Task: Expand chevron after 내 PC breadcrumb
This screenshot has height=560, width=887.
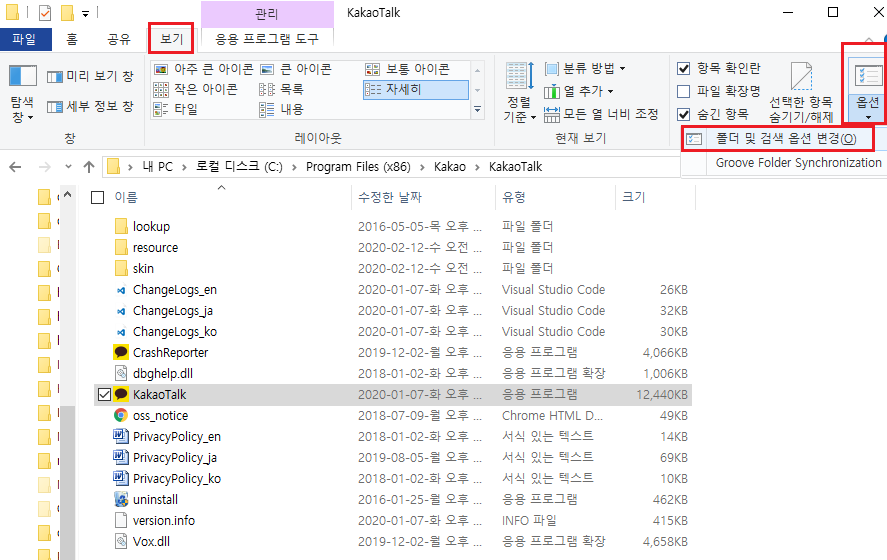Action: point(184,167)
